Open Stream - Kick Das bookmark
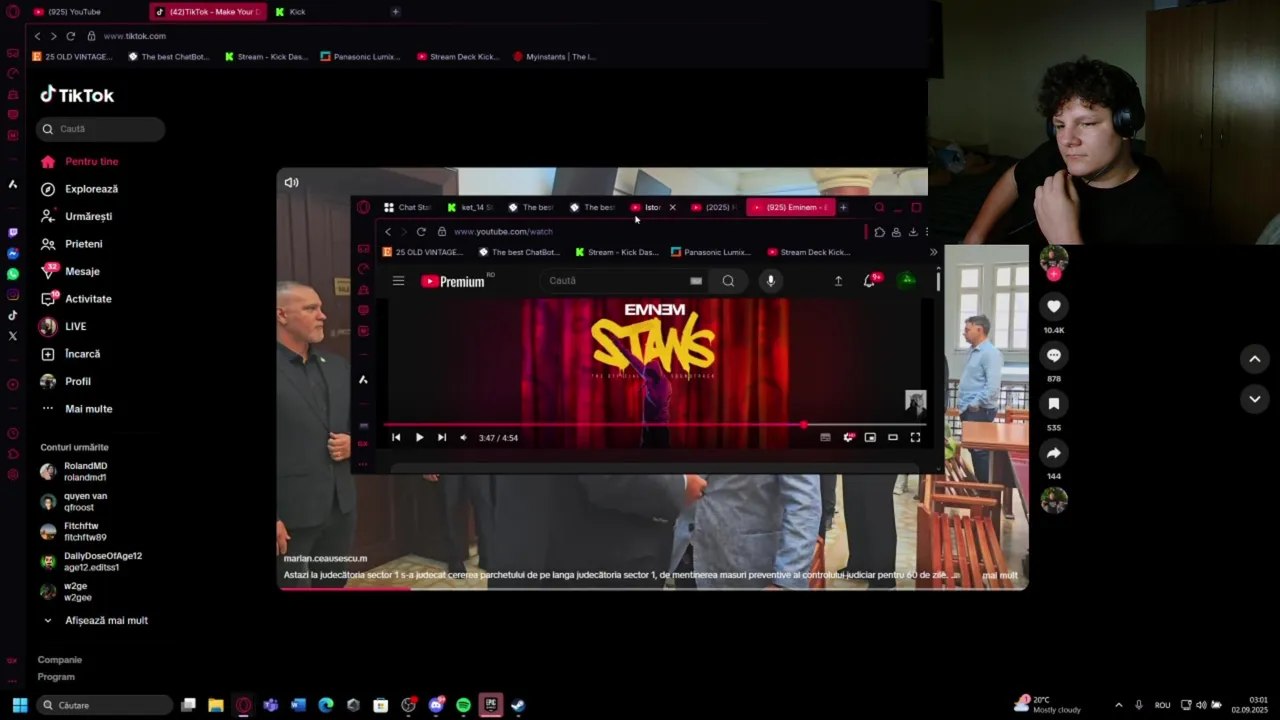This screenshot has height=720, width=1280. tap(266, 57)
